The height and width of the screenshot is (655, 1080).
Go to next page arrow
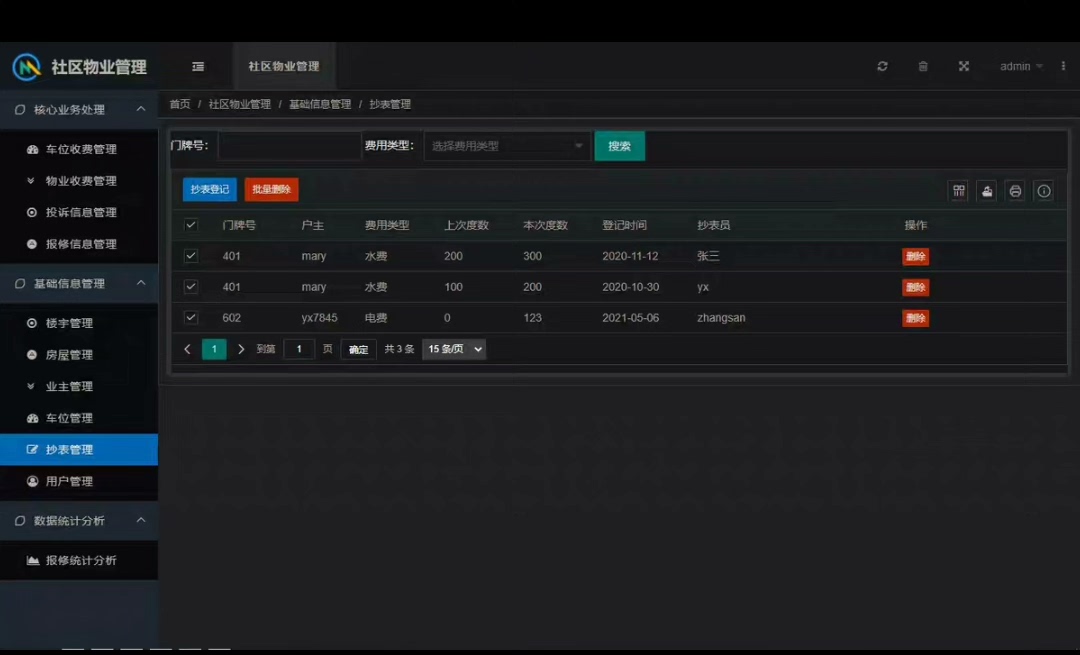240,349
